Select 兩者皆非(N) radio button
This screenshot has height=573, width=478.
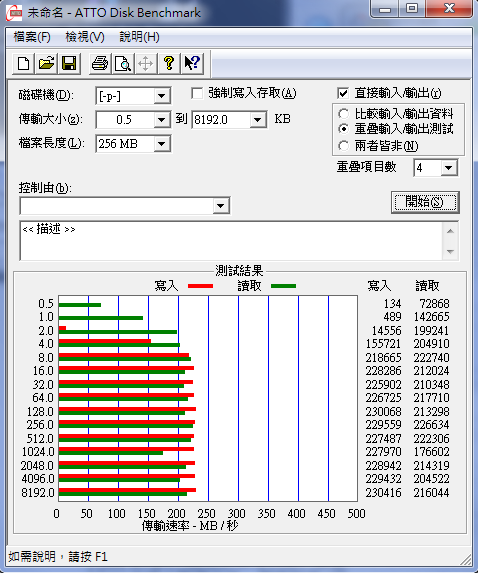click(343, 146)
